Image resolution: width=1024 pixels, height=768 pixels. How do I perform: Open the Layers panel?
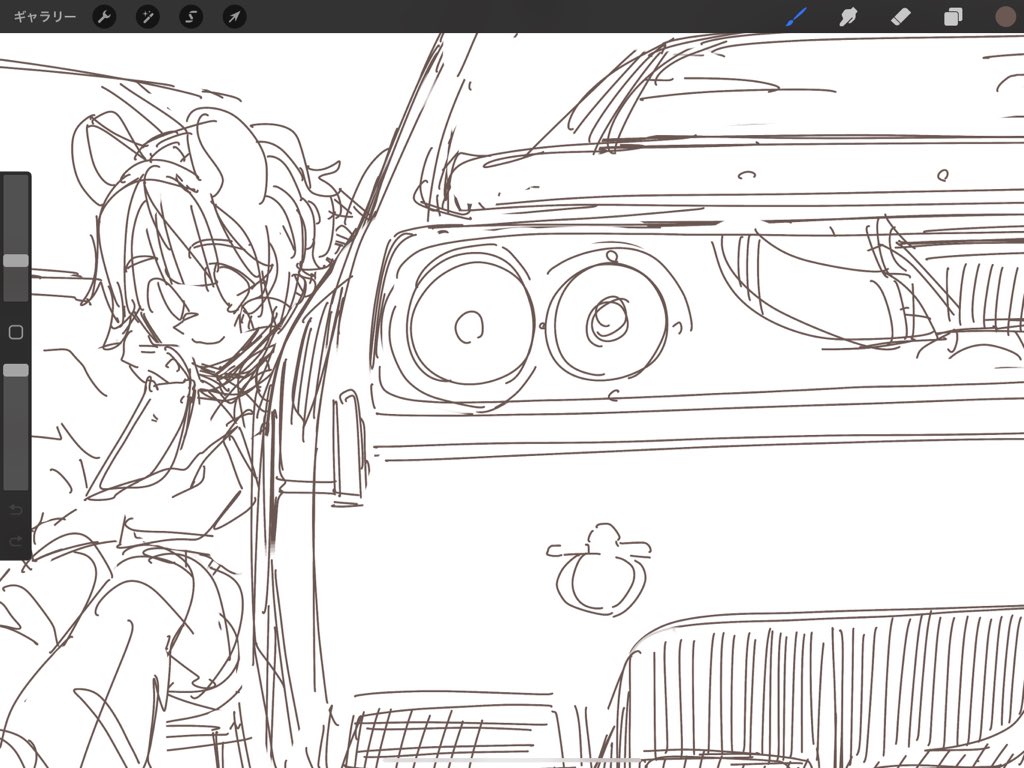coord(953,16)
